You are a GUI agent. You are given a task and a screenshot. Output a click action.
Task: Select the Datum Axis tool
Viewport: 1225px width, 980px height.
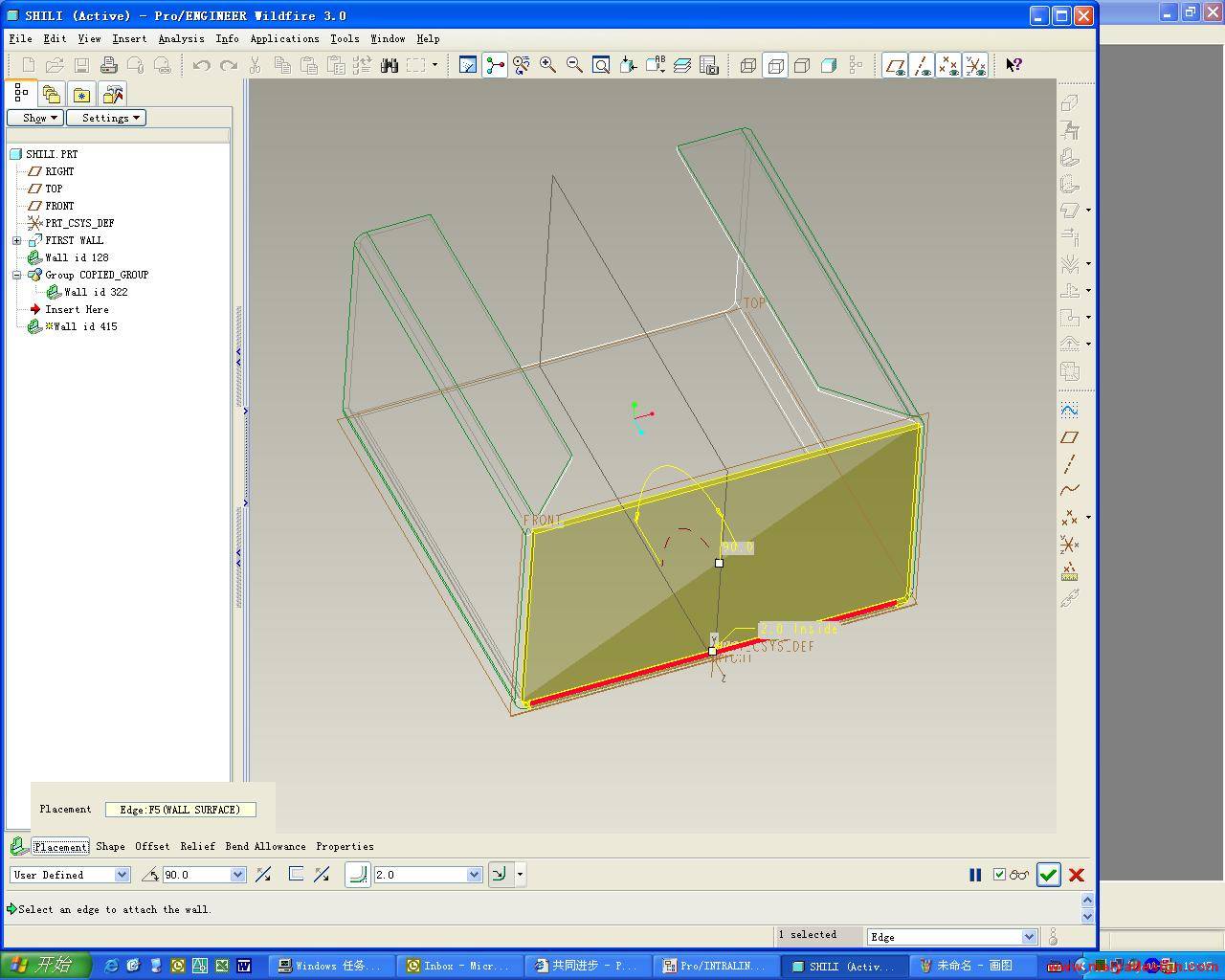coord(1070,464)
